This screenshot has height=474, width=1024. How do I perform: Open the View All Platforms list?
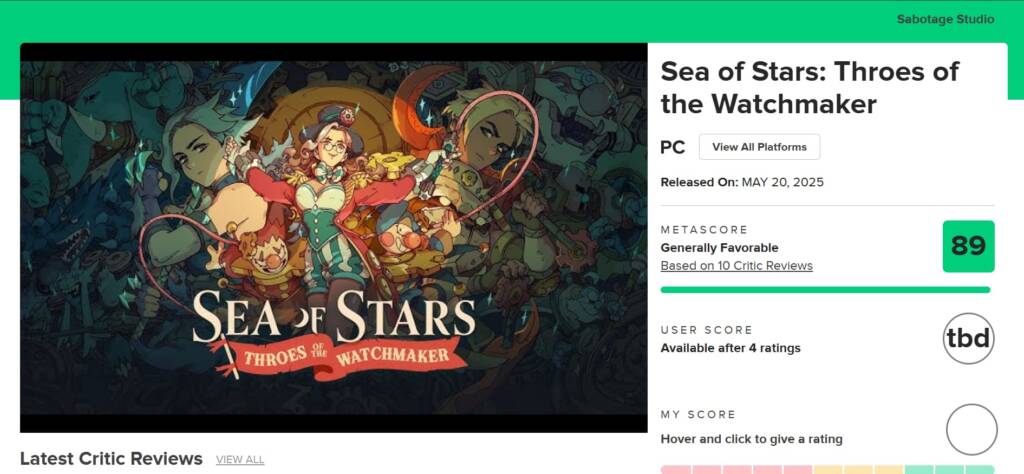pos(759,147)
